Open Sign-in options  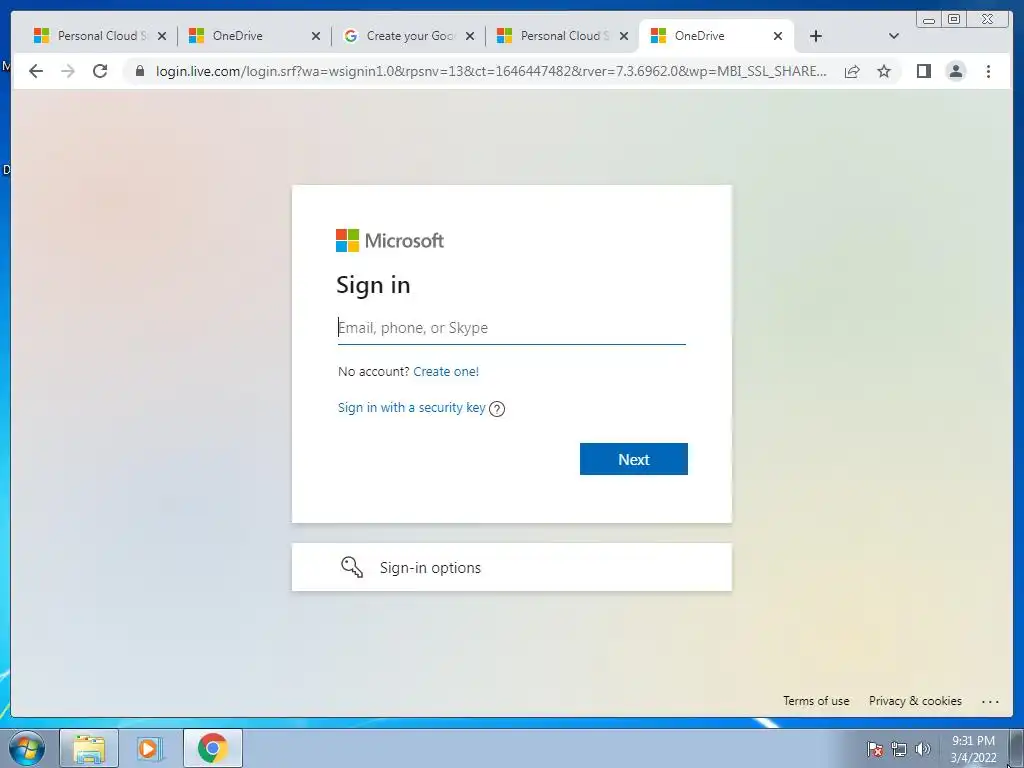pos(511,567)
